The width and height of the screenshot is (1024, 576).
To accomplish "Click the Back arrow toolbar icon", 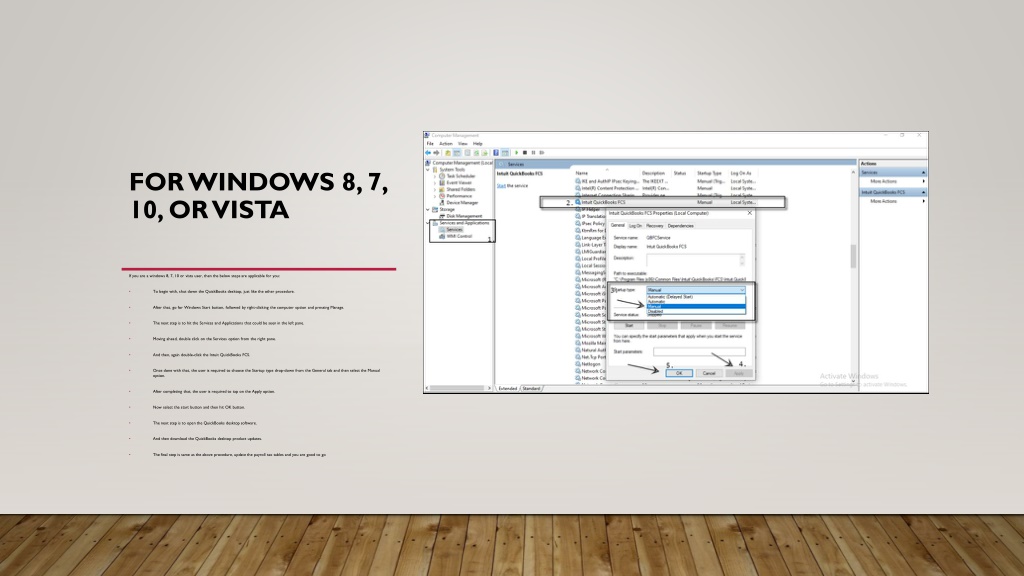I will tap(428, 153).
